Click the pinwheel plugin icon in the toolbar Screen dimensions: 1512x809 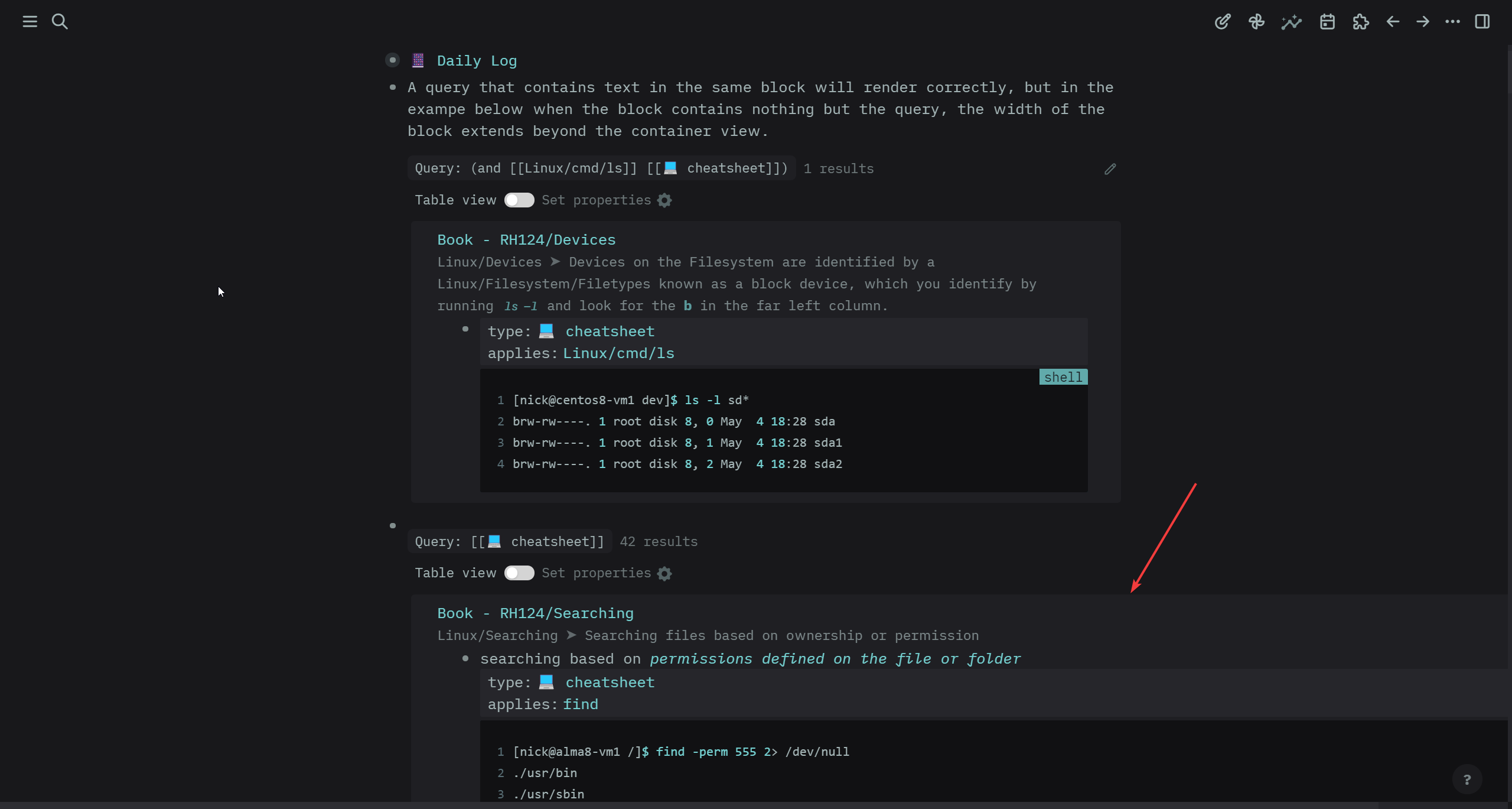point(1257,22)
